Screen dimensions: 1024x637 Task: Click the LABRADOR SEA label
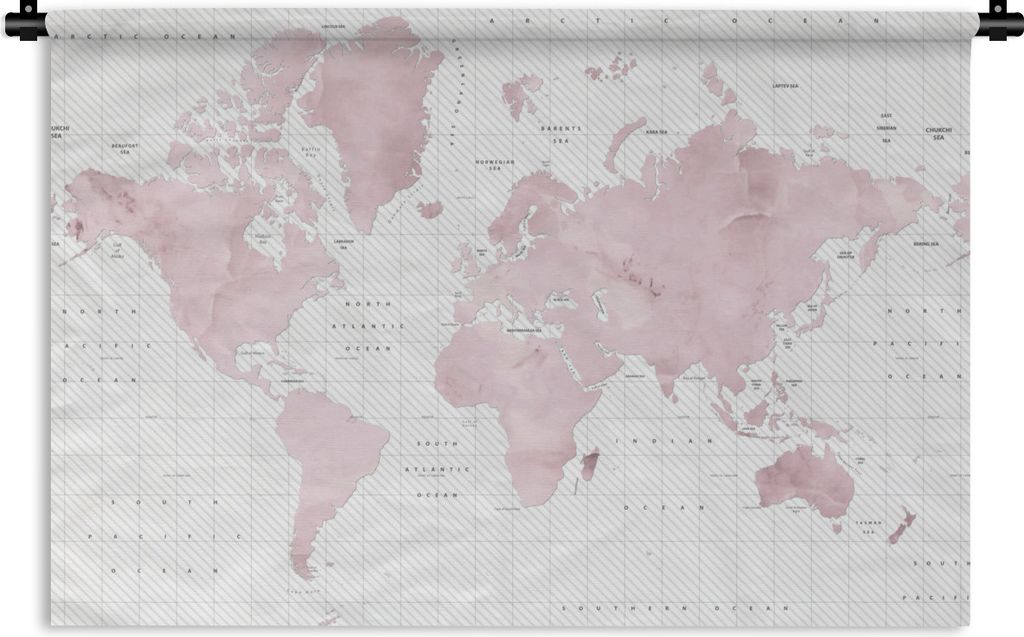pyautogui.click(x=344, y=244)
